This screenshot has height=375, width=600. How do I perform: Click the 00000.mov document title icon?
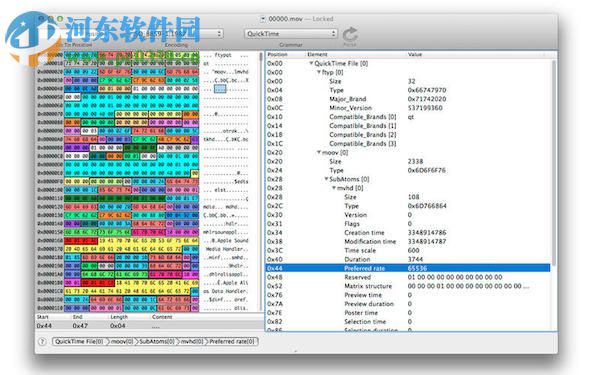pyautogui.click(x=263, y=19)
